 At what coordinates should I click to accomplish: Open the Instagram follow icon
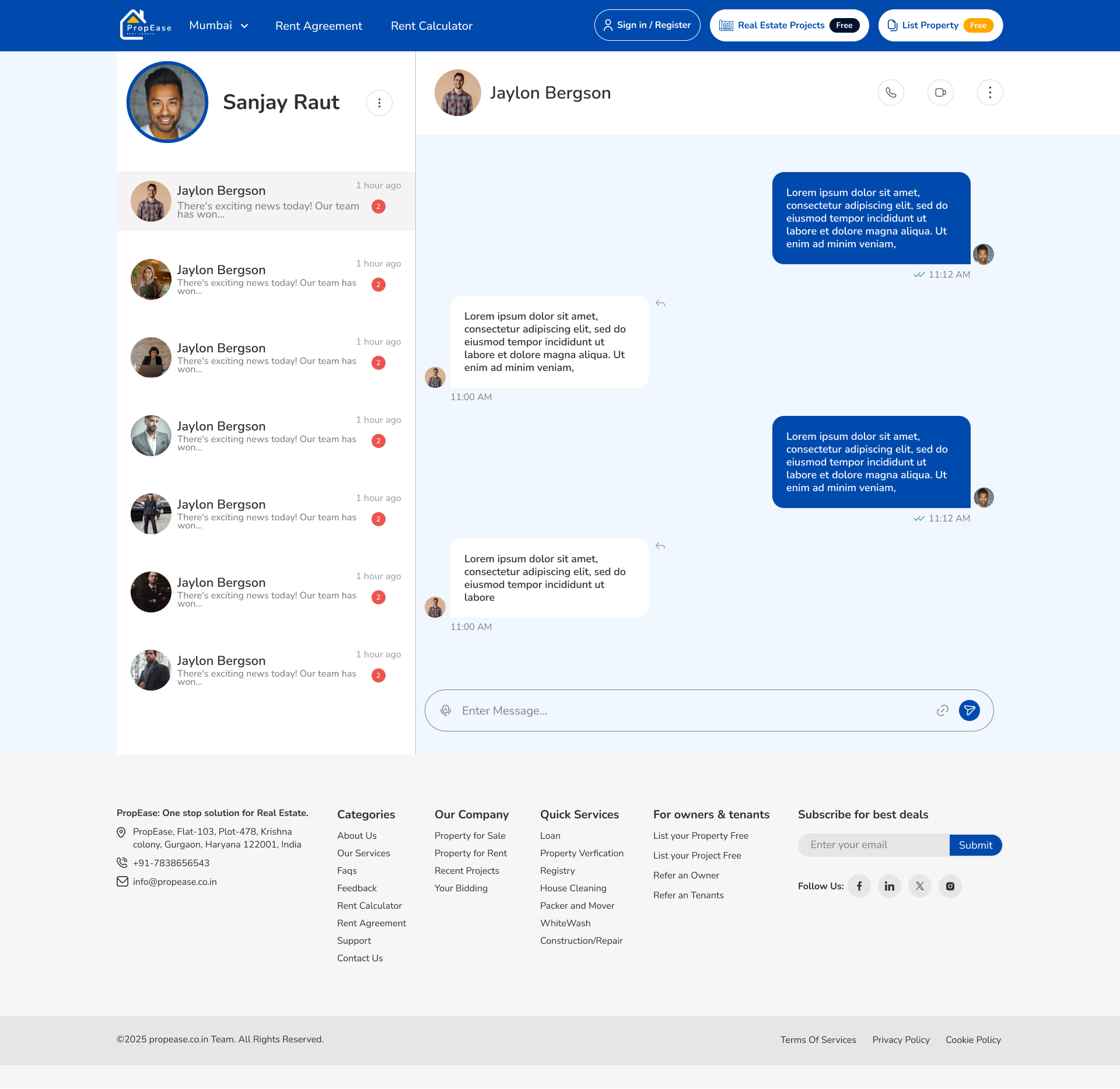(950, 886)
